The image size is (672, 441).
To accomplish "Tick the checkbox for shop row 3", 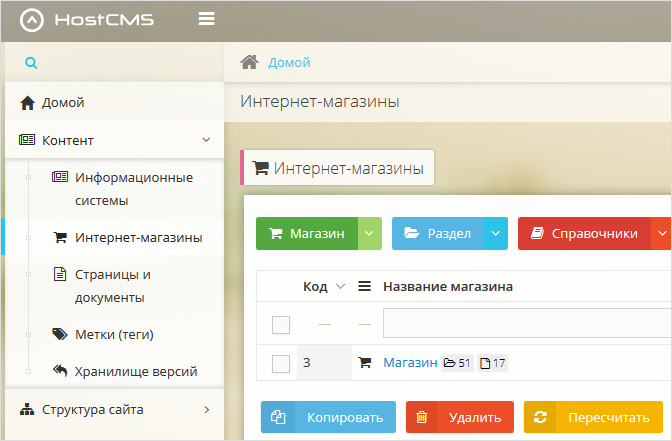I will pos(281,363).
